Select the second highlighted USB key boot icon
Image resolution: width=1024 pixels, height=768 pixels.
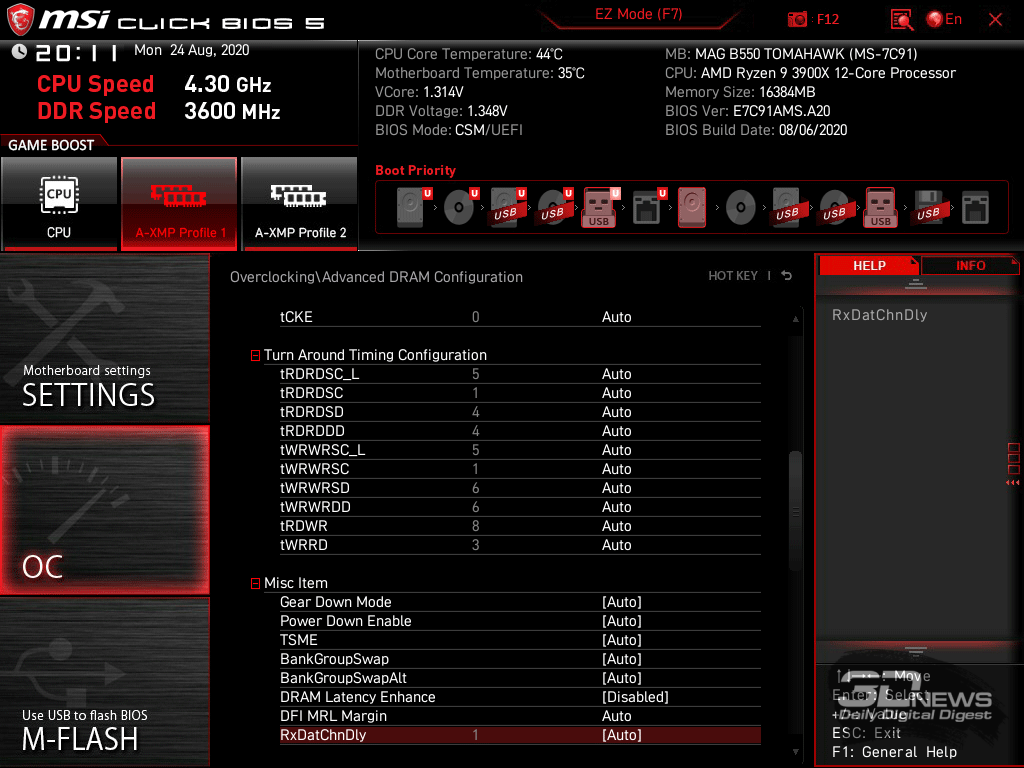pyautogui.click(x=880, y=207)
